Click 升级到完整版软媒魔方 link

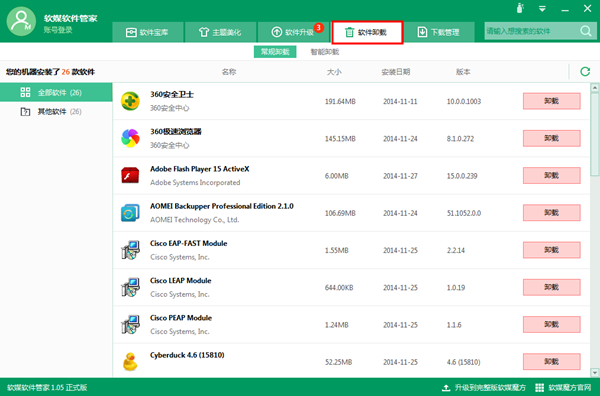(x=490, y=387)
